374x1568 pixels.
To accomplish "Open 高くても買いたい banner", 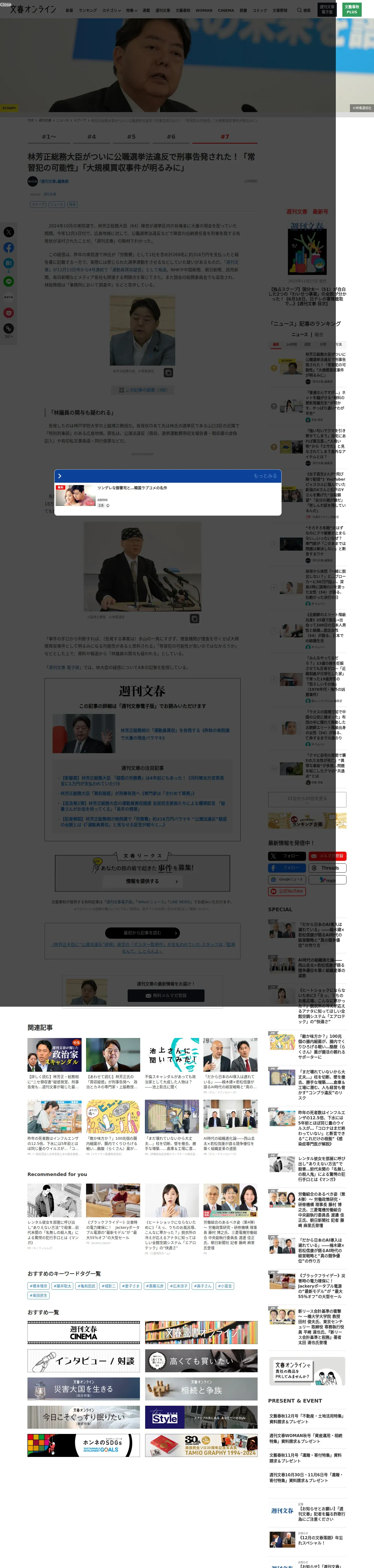I will (x=201, y=1361).
